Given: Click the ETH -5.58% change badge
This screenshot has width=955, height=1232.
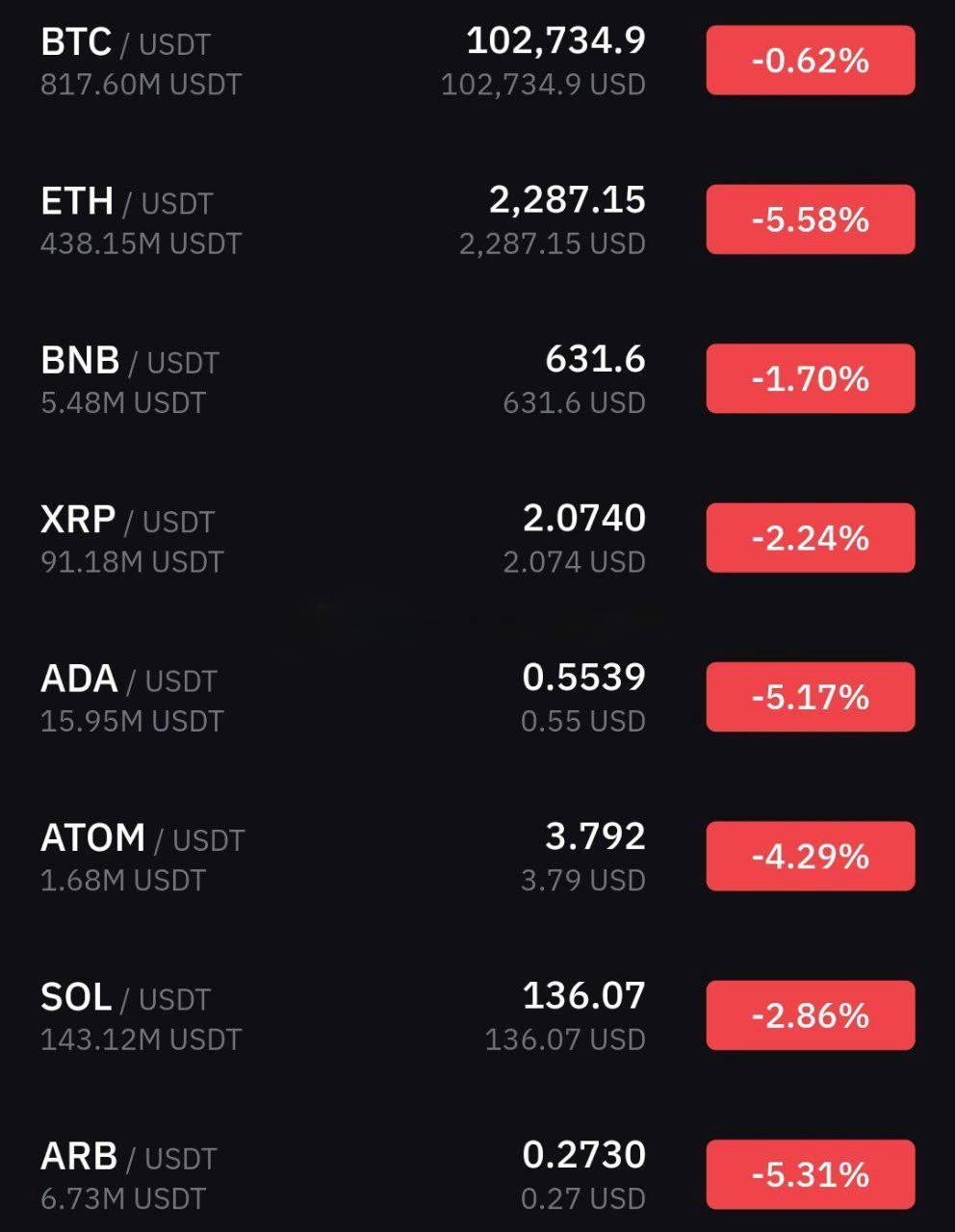Looking at the screenshot, I should point(811,219).
